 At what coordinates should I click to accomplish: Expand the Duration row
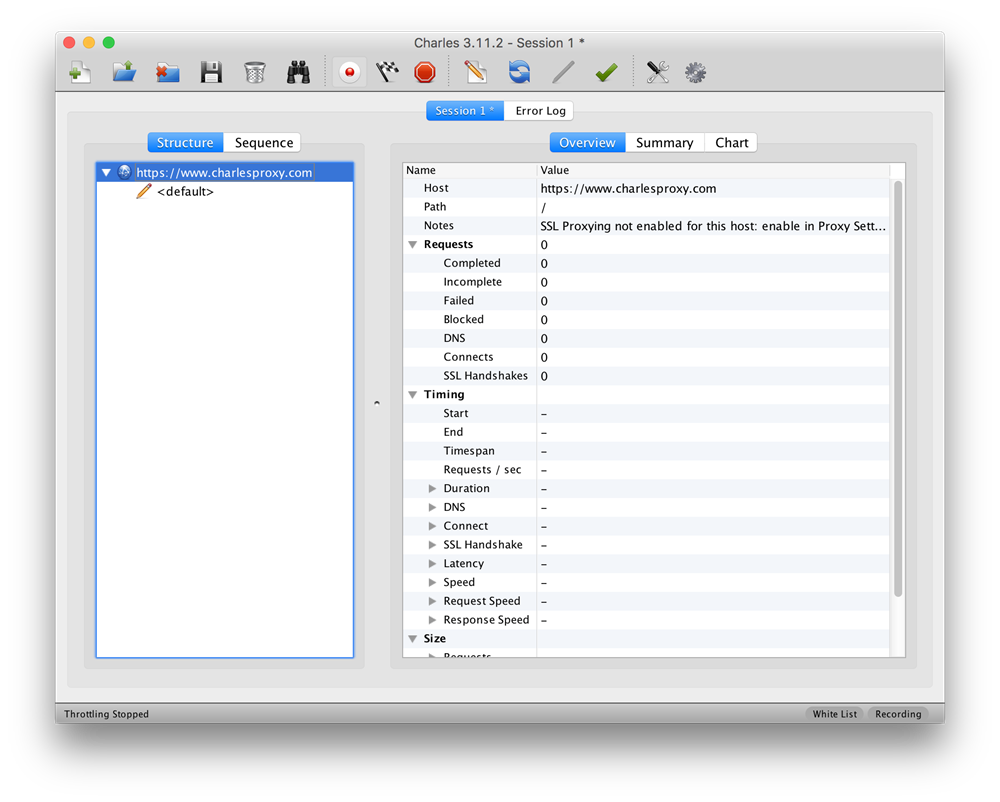[432, 488]
